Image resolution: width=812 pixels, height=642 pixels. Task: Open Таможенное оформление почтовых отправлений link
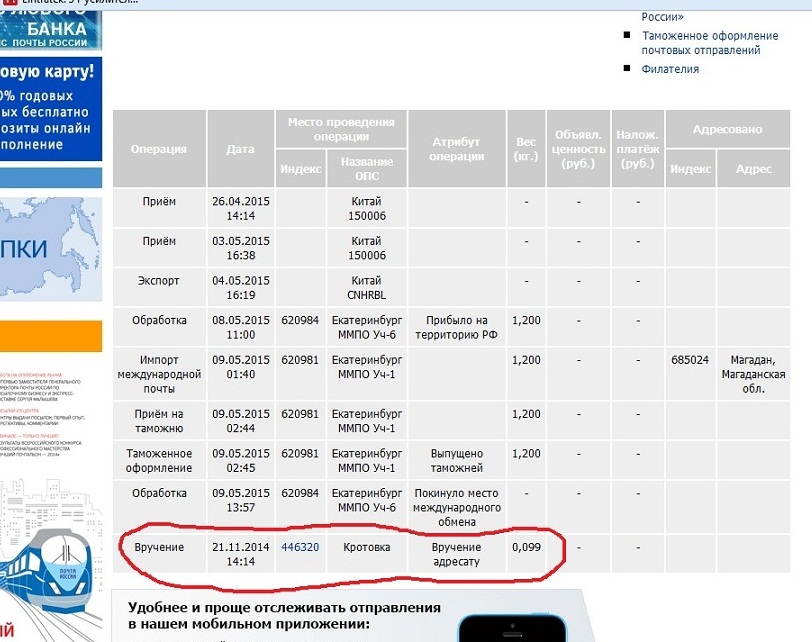(701, 42)
